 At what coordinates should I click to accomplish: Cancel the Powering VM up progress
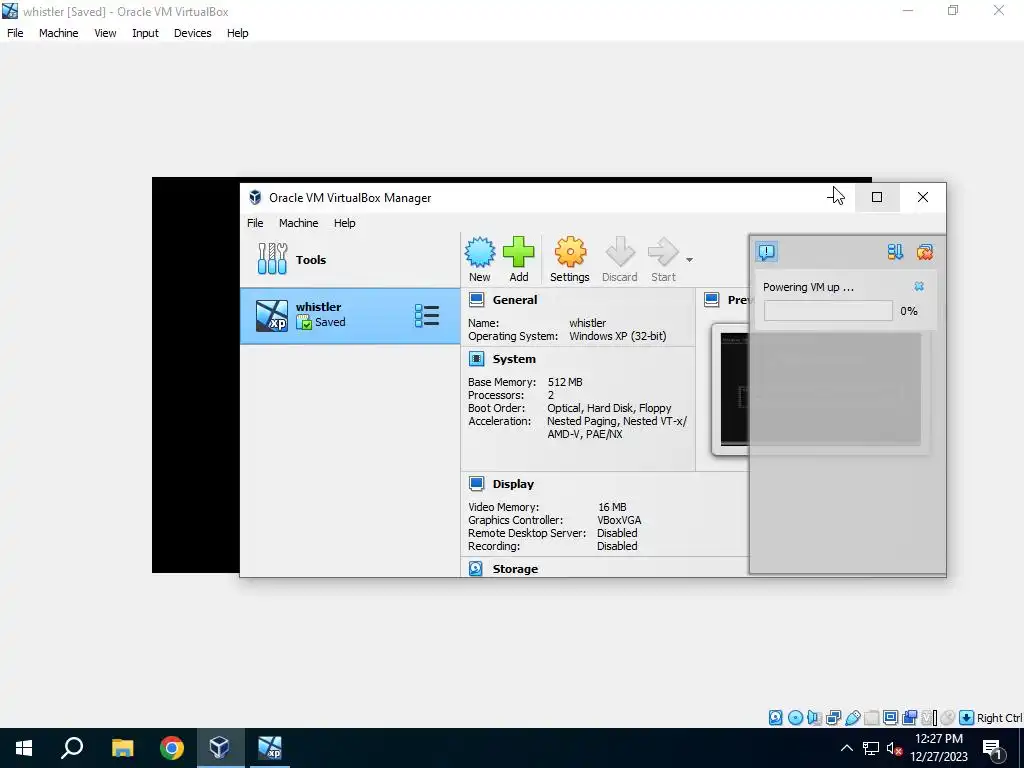click(x=919, y=286)
